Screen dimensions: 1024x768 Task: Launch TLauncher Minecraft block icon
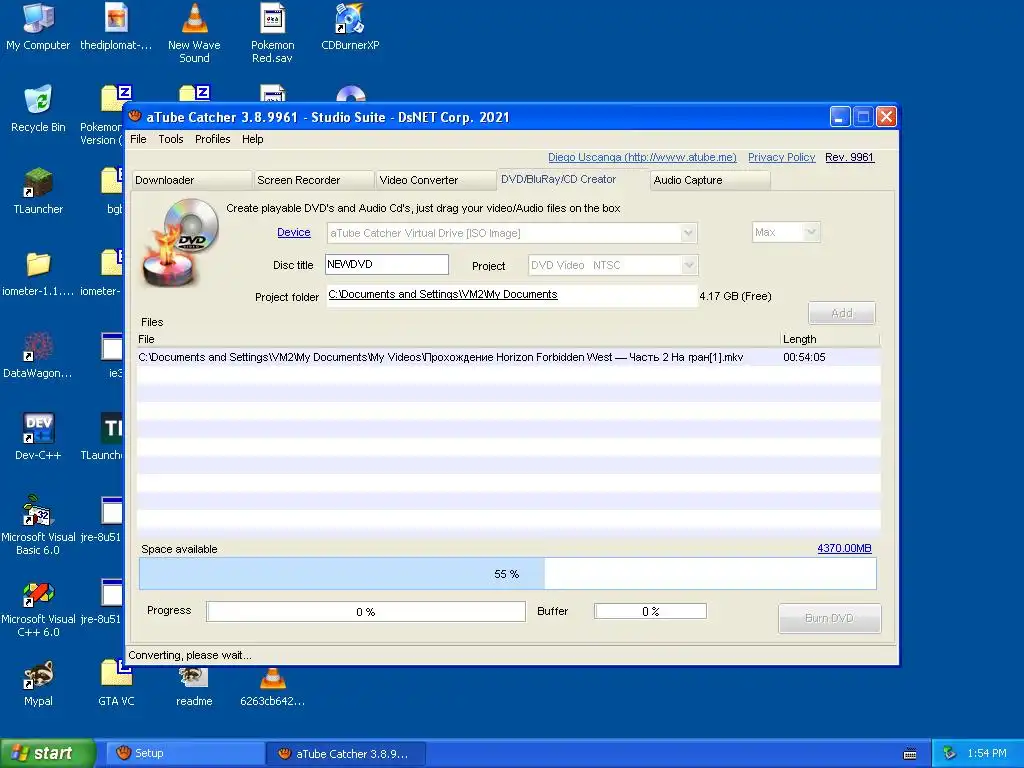pos(38,191)
